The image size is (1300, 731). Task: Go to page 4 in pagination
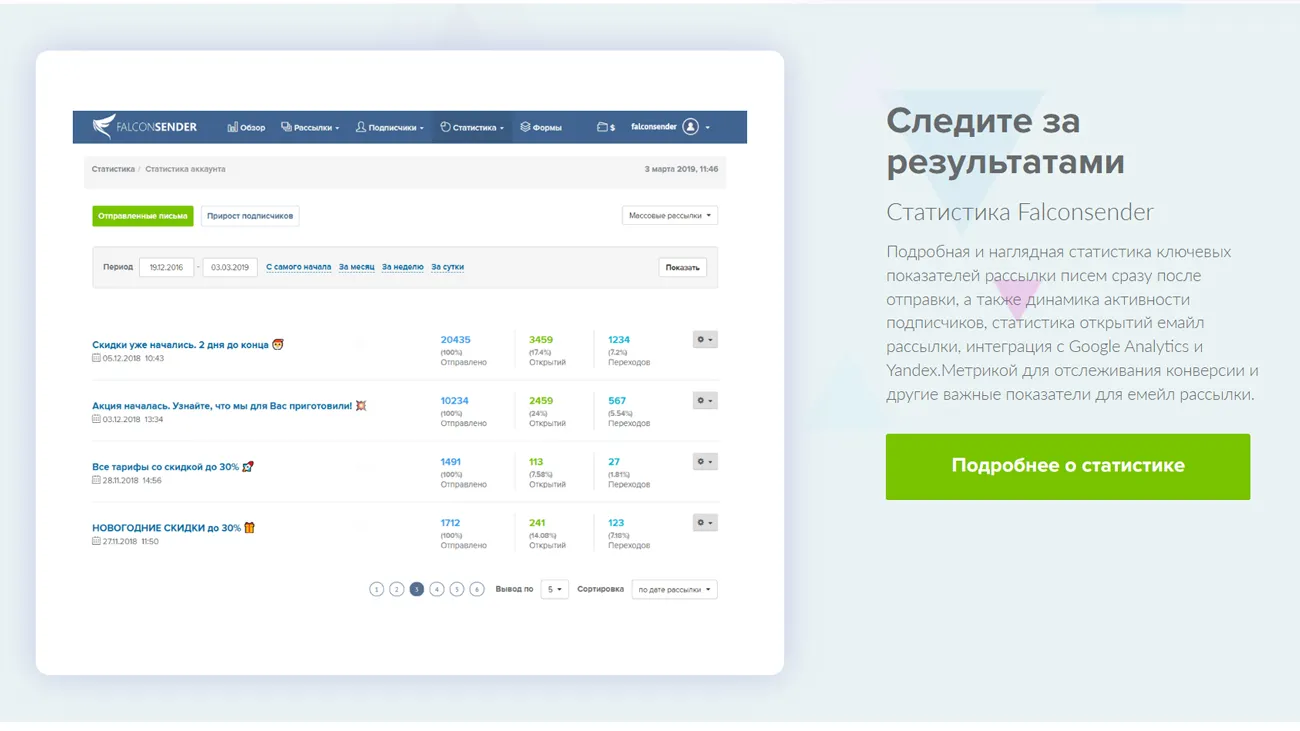click(x=437, y=590)
